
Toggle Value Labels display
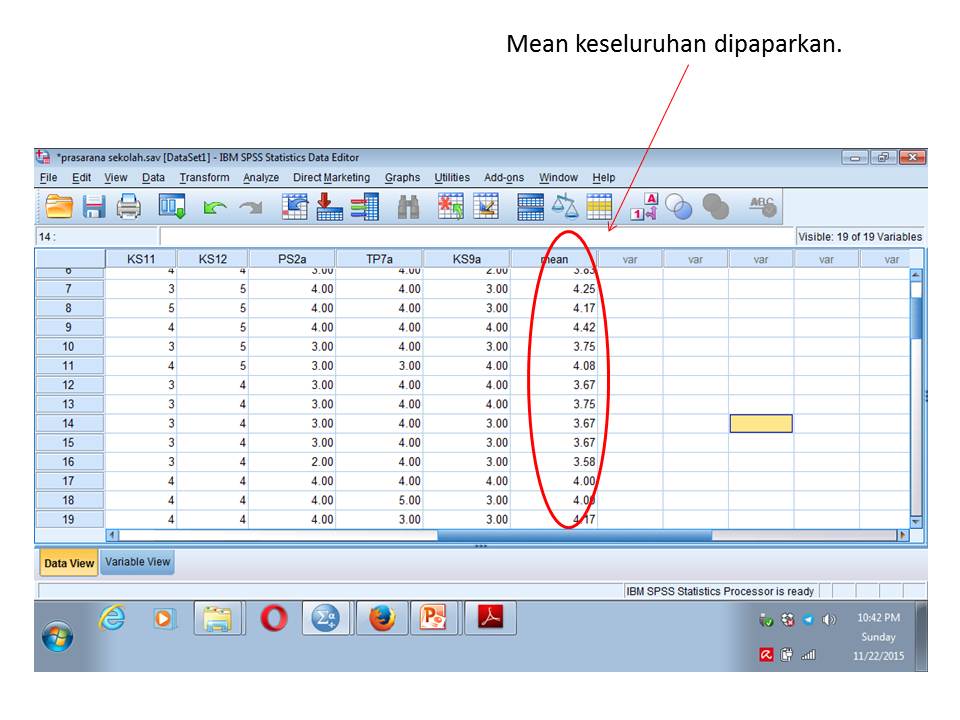(643, 206)
